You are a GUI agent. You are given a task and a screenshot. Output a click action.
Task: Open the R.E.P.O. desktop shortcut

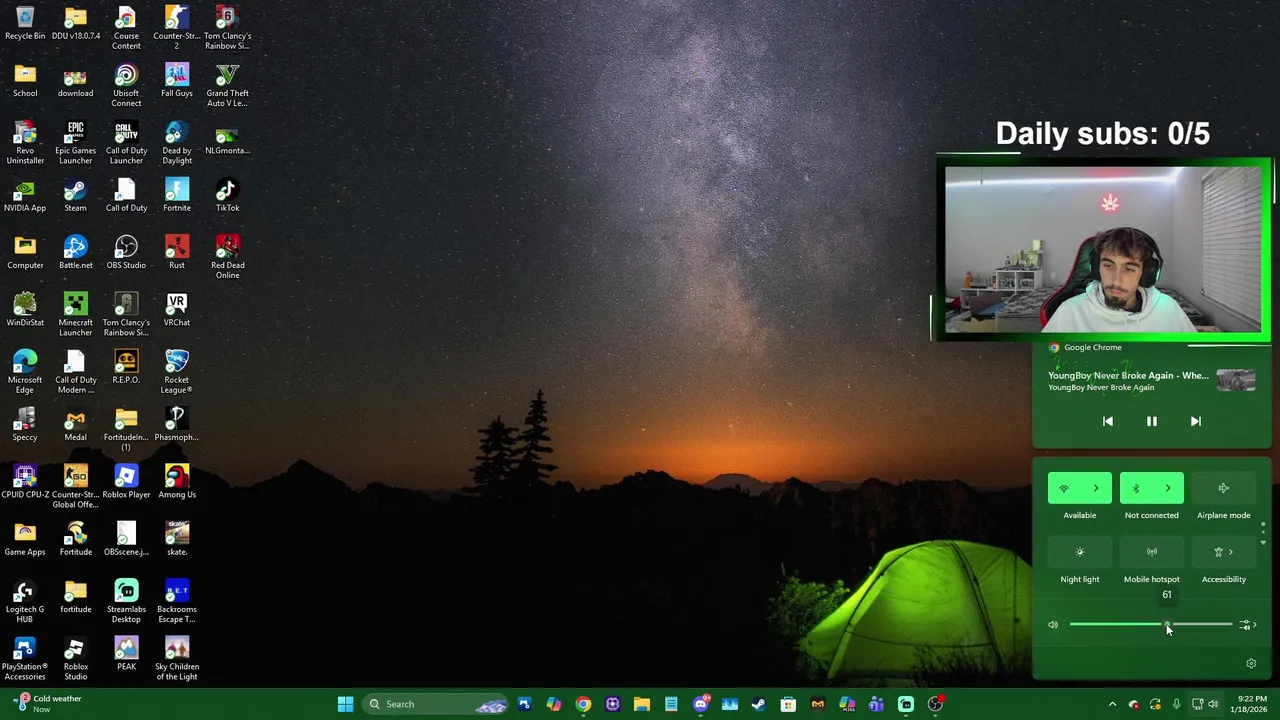point(126,367)
